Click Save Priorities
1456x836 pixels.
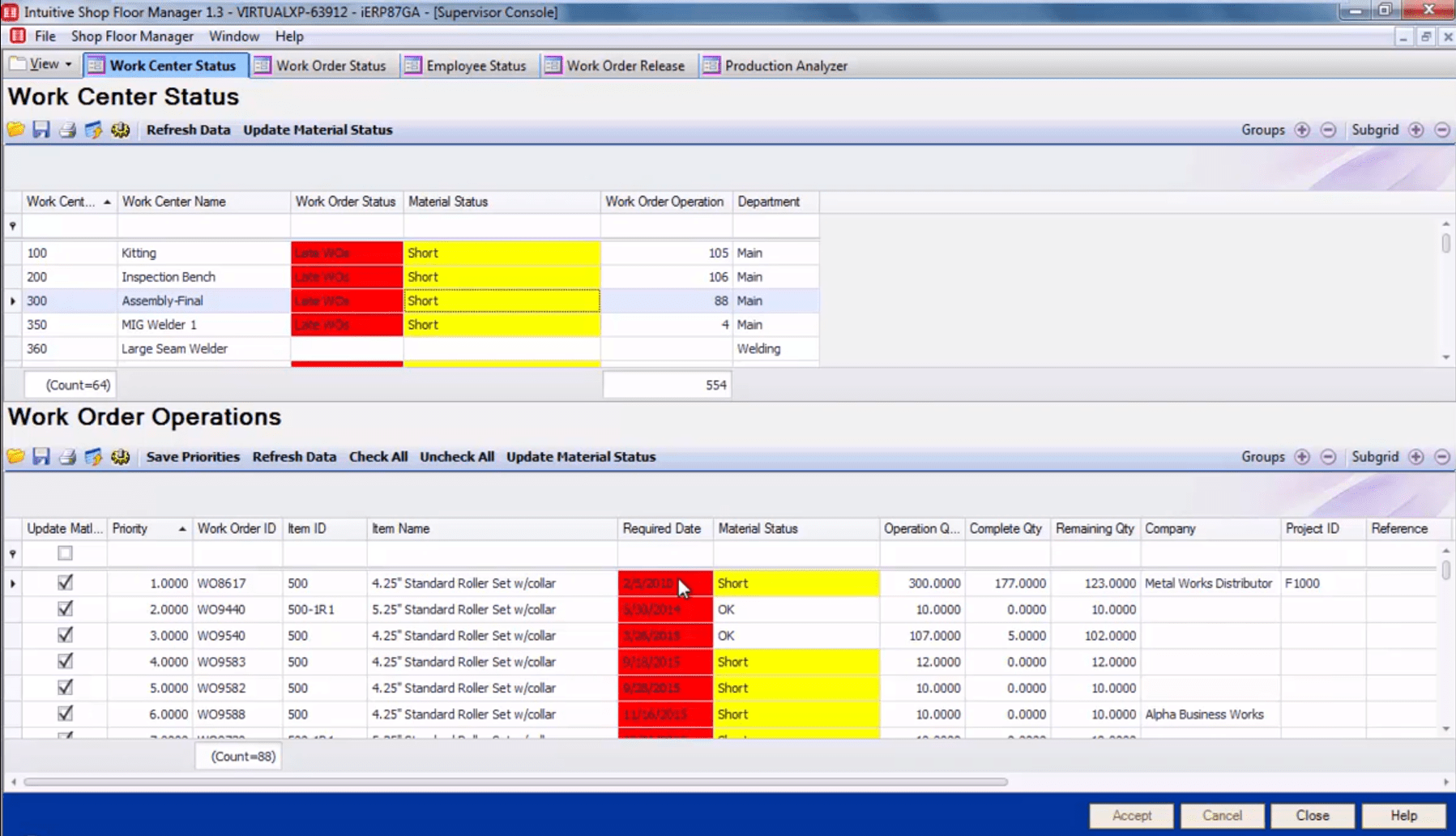[x=193, y=457]
